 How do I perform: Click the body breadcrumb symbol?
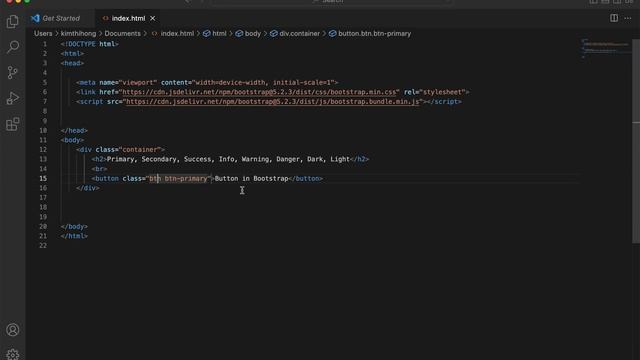248,33
